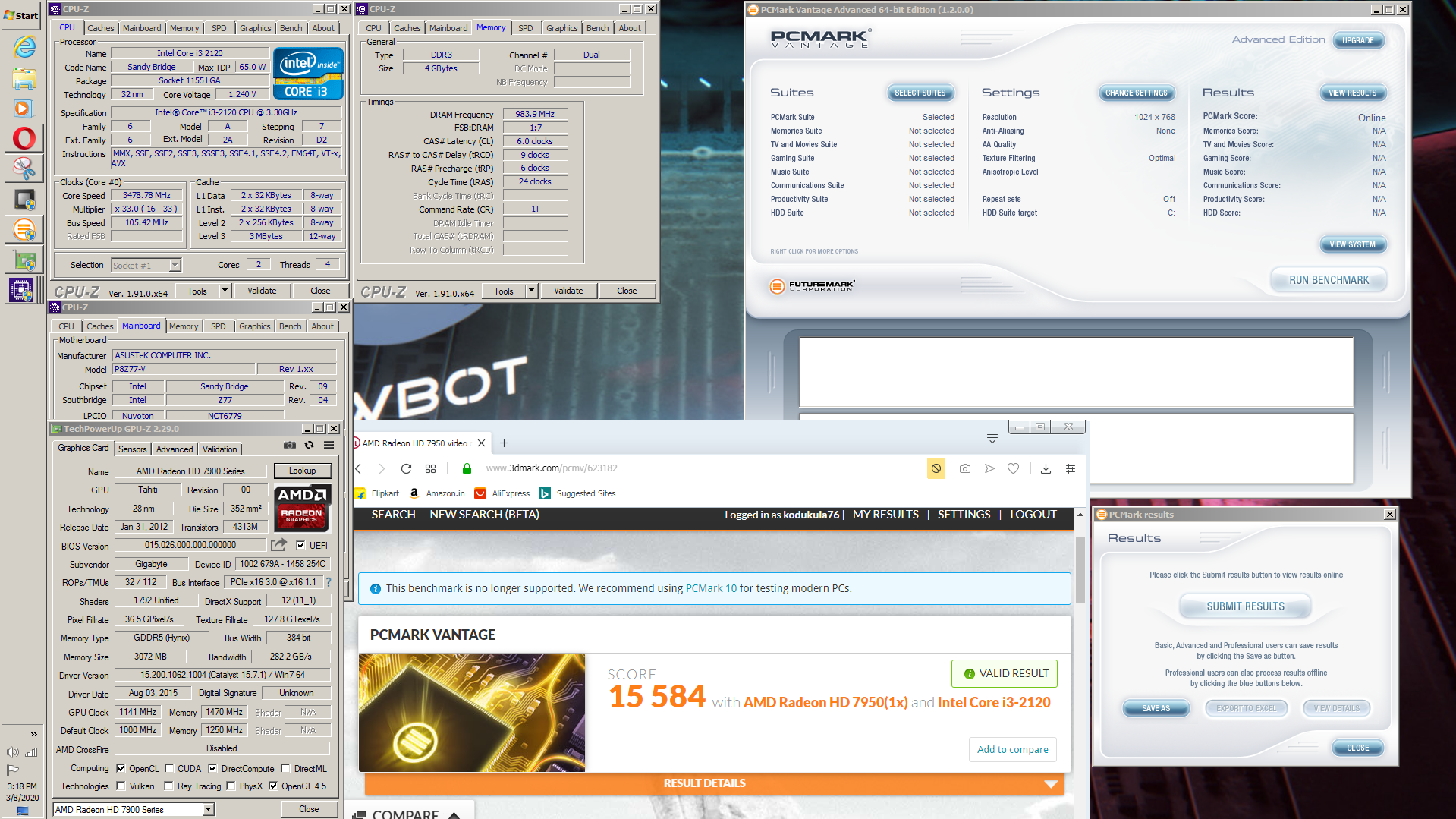Click Add to compare button
The height and width of the screenshot is (819, 1456).
click(x=1012, y=749)
